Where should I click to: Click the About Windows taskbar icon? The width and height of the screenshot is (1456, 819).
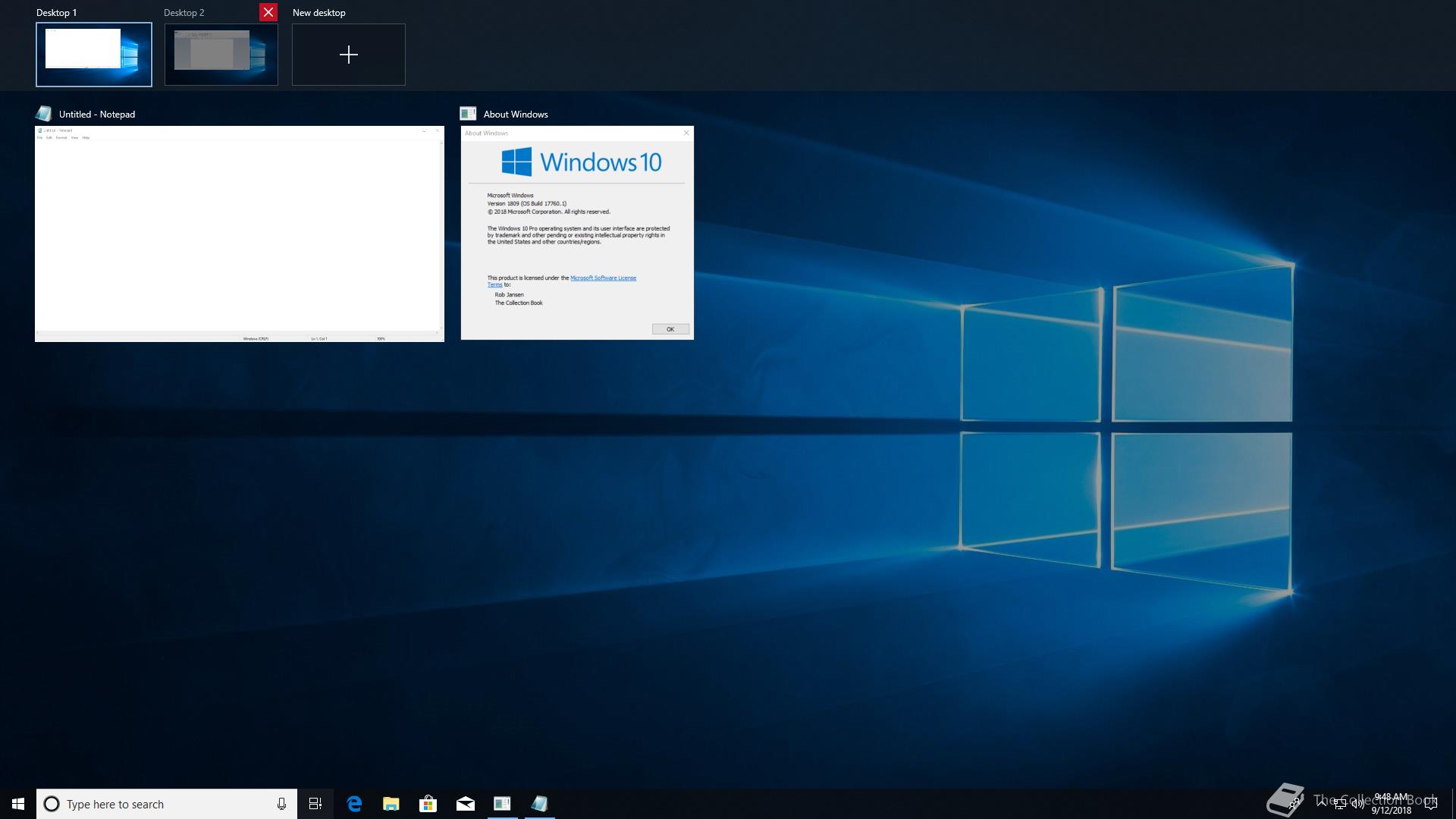tap(502, 804)
